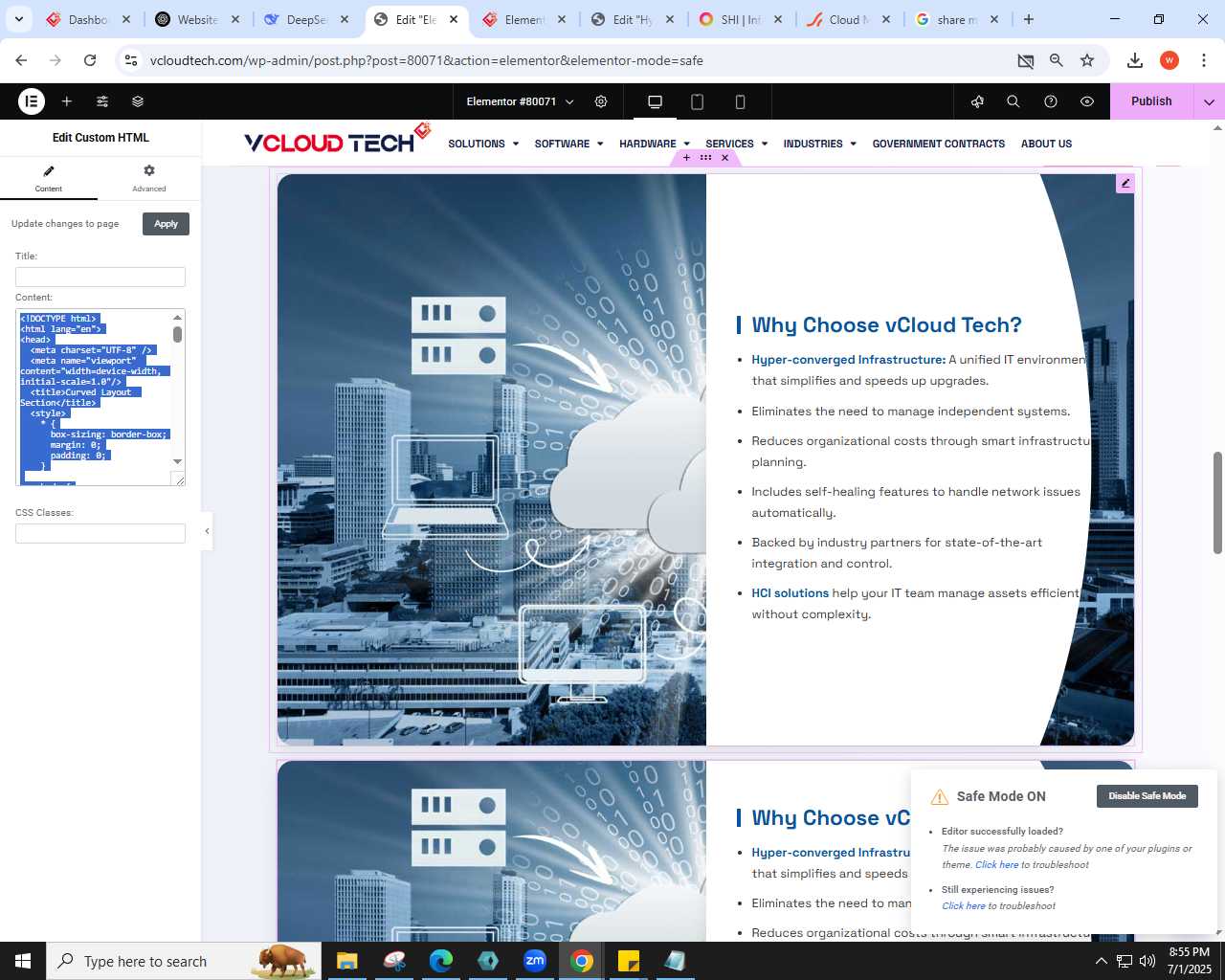Add element with the plus icon
Viewport: 1225px width, 980px height.
(67, 101)
